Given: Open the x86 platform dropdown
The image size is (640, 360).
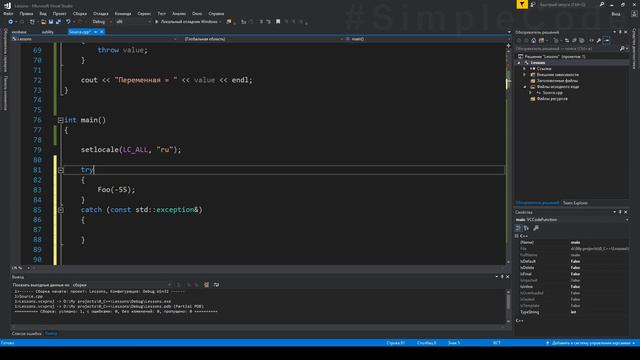Looking at the screenshot, I should pos(133,22).
